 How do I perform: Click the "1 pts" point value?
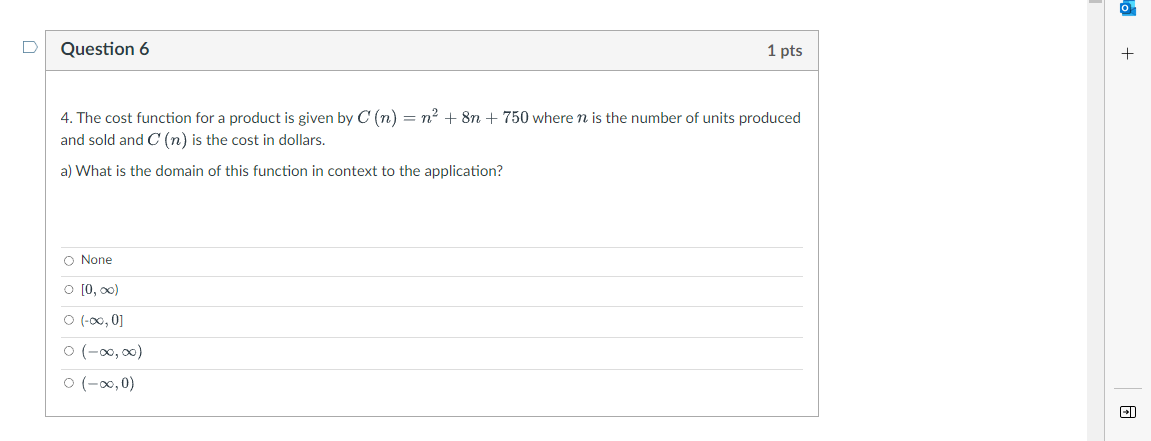point(784,50)
